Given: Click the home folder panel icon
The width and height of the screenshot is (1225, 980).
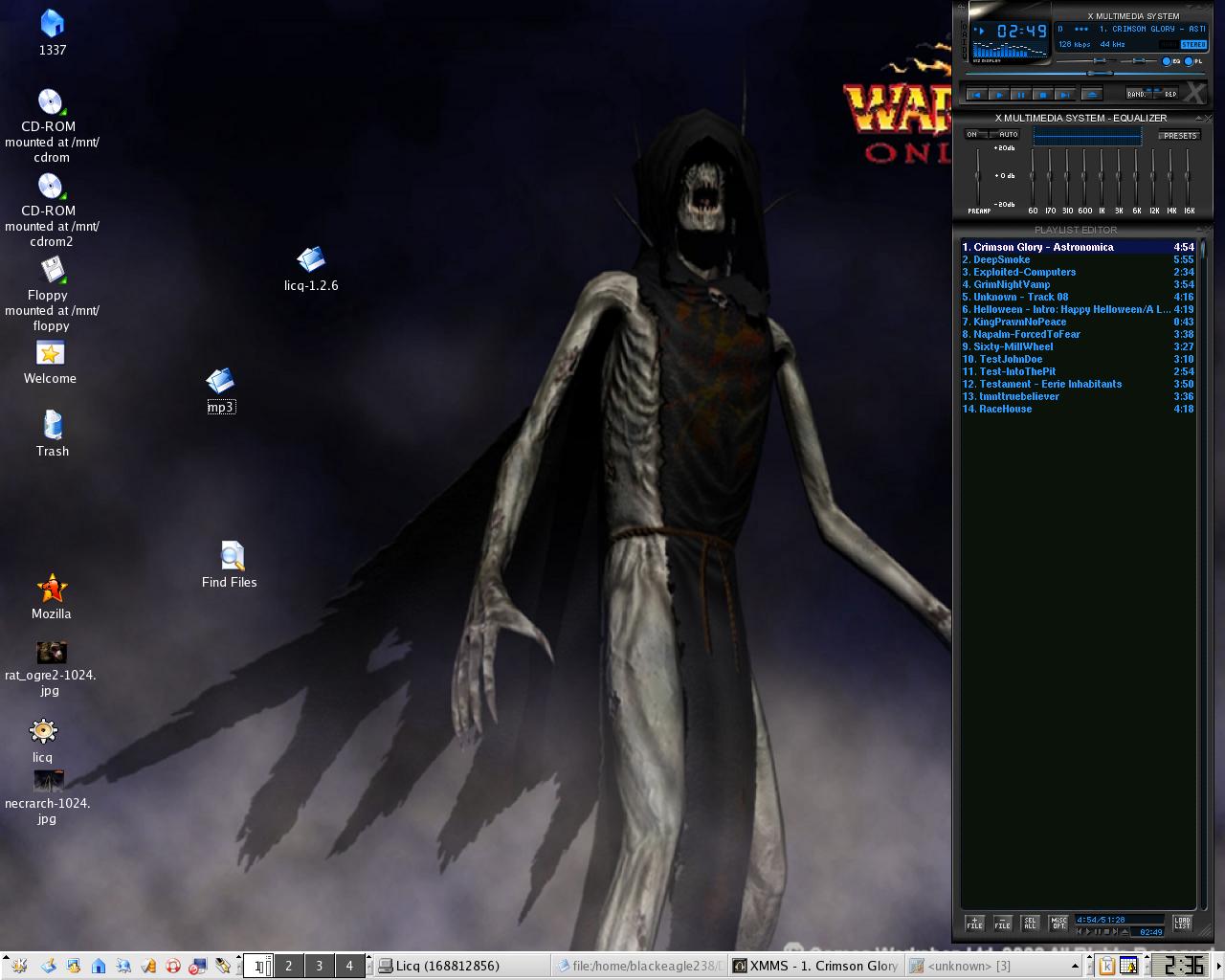Looking at the screenshot, I should 99,966.
